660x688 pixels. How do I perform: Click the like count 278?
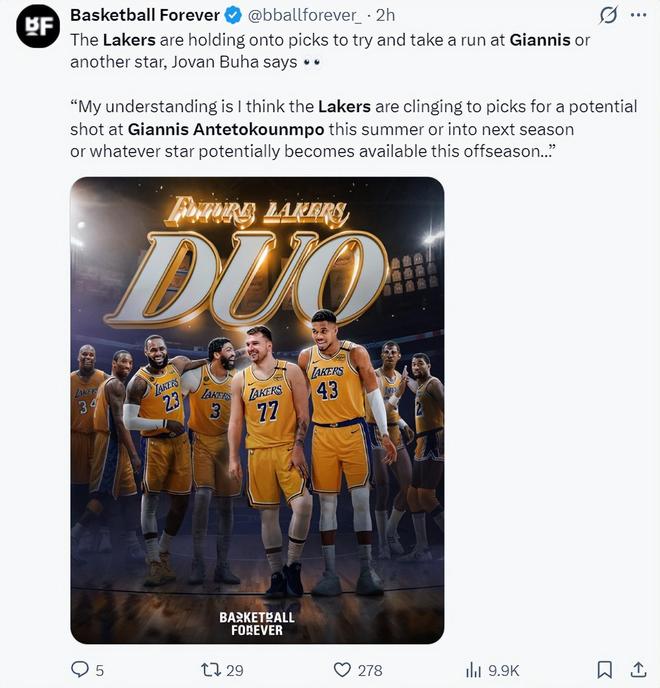[370, 670]
